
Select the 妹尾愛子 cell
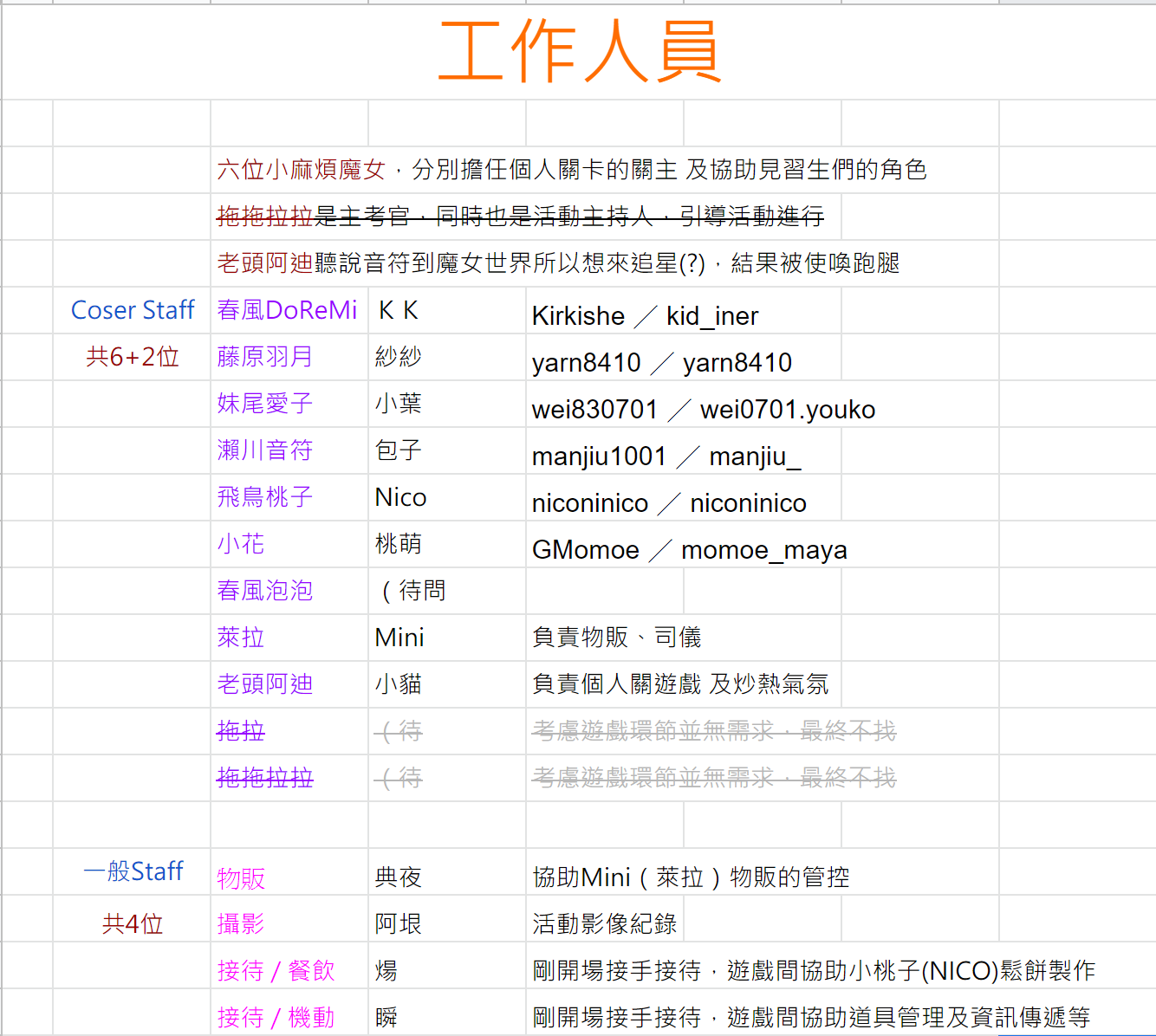(289, 404)
